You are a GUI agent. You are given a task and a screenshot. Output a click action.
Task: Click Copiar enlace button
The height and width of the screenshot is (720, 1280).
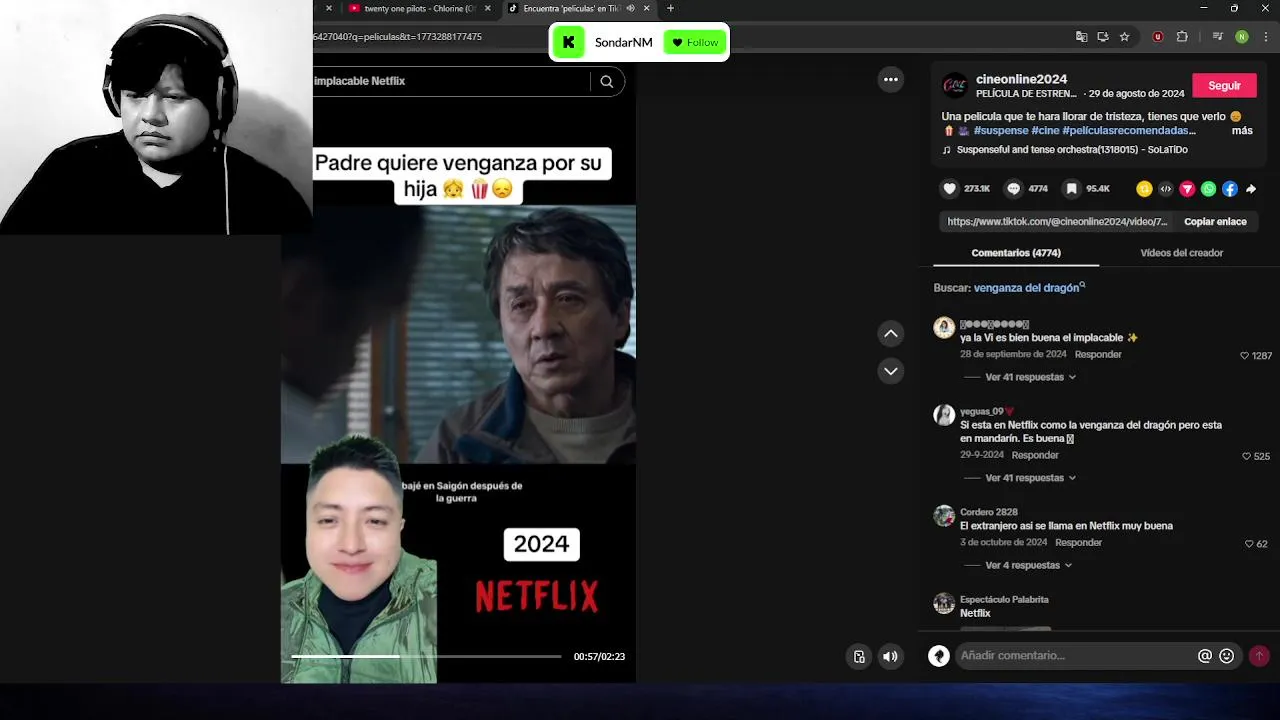1215,222
